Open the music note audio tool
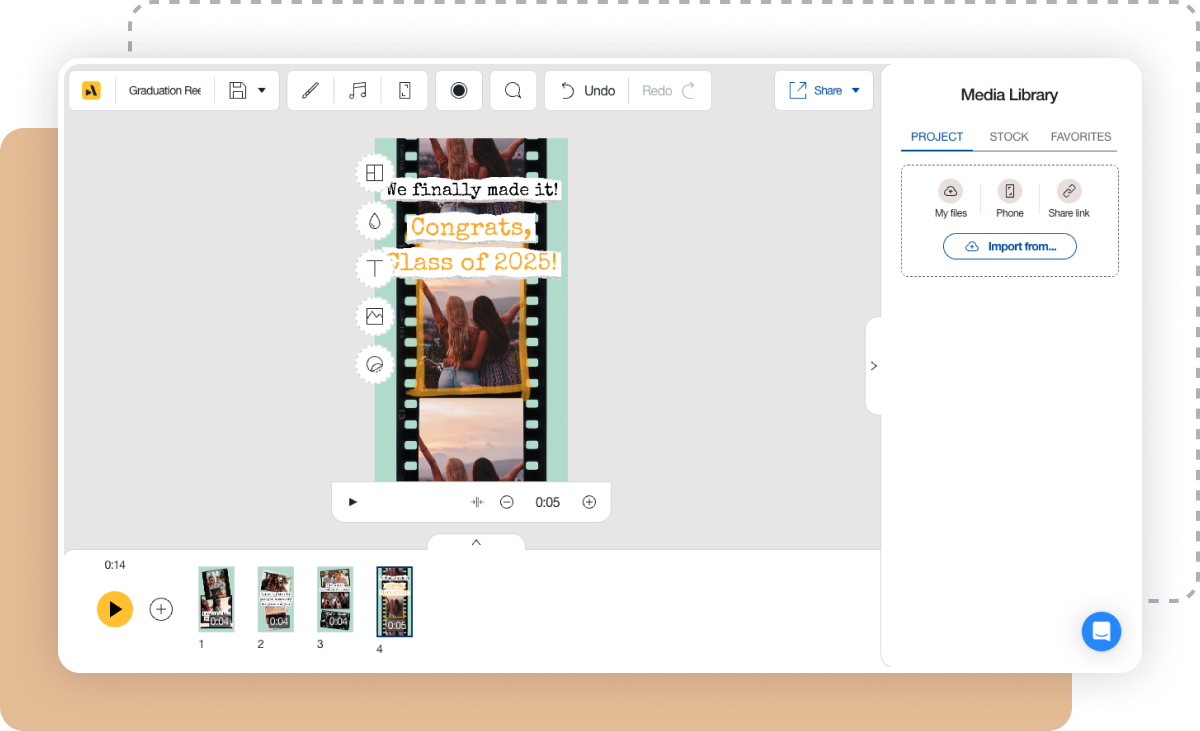The image size is (1200, 731). coord(357,90)
